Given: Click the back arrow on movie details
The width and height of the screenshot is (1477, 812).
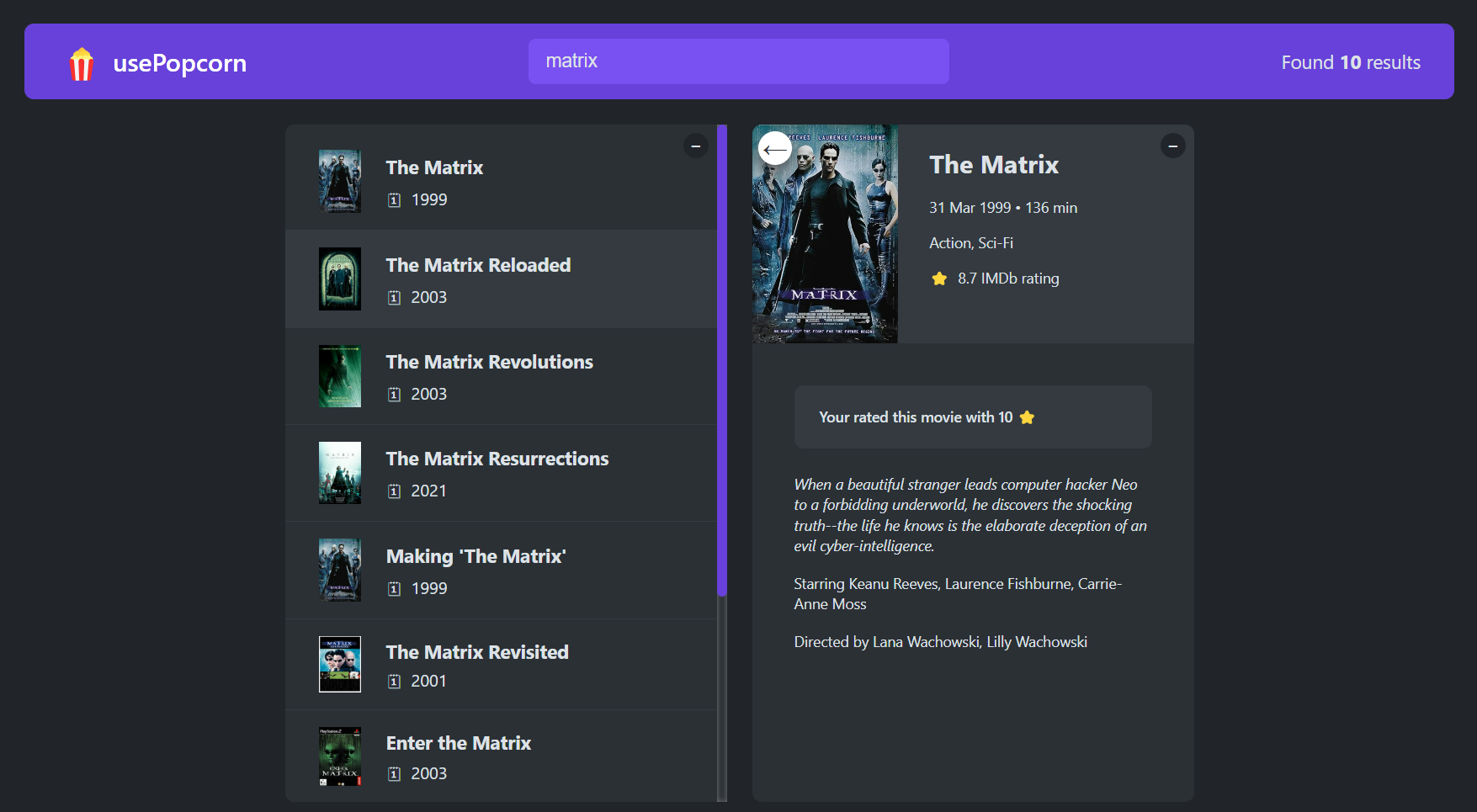Looking at the screenshot, I should point(774,149).
